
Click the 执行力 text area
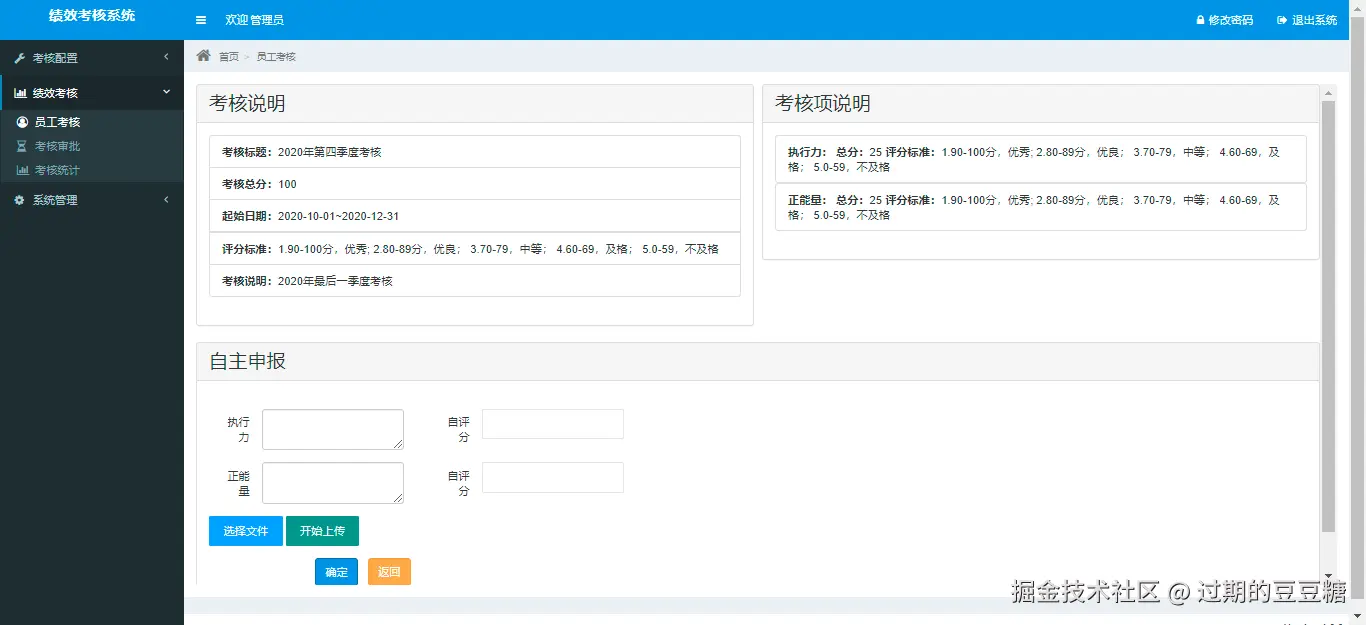(x=333, y=429)
